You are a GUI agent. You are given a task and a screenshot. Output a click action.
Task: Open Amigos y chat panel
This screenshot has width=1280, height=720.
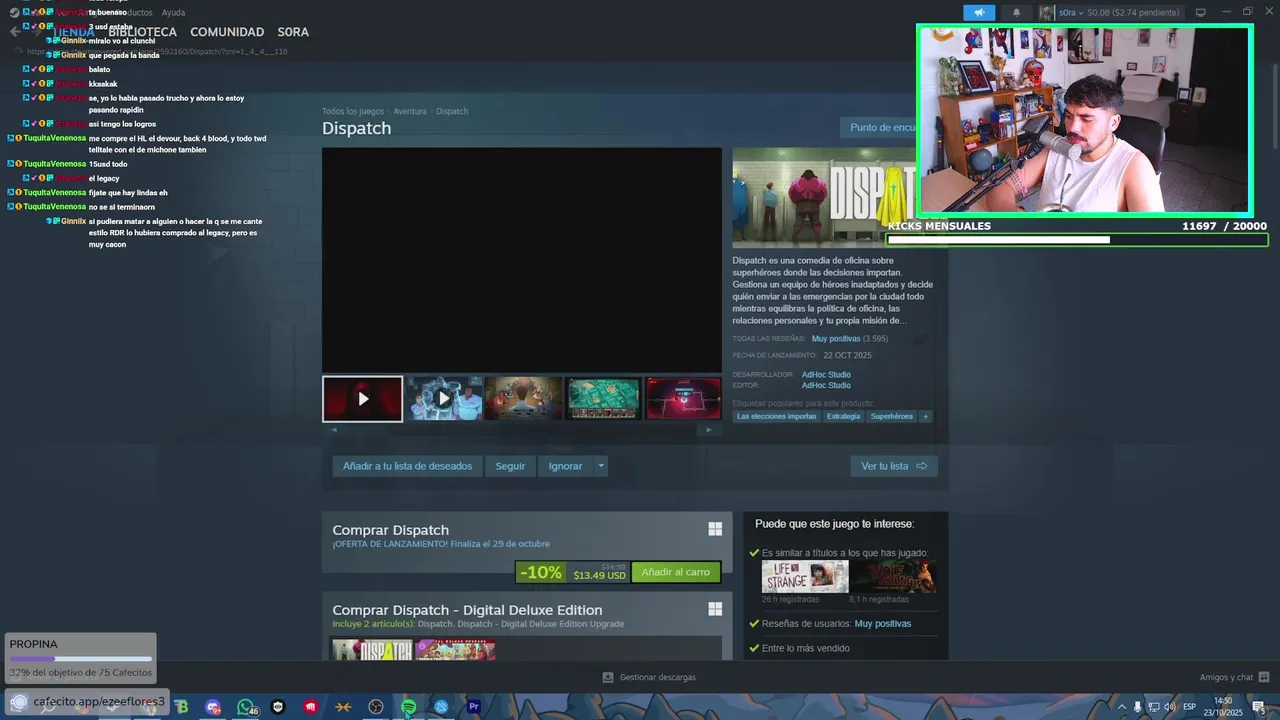coord(1234,677)
